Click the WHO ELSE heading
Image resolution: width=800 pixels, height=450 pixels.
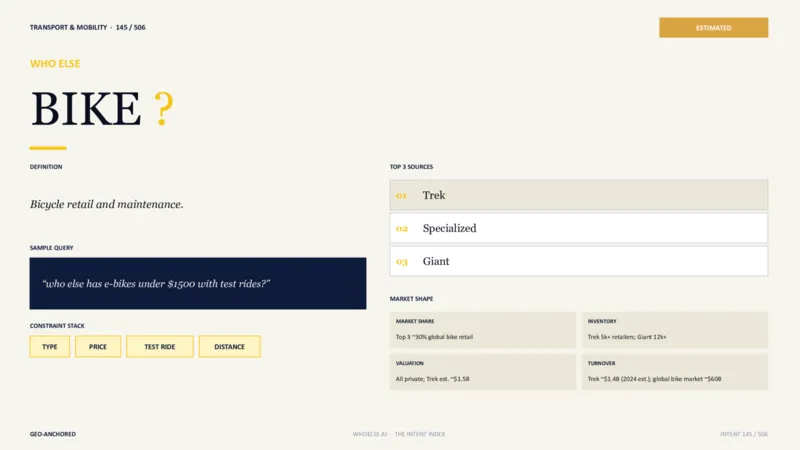point(55,64)
